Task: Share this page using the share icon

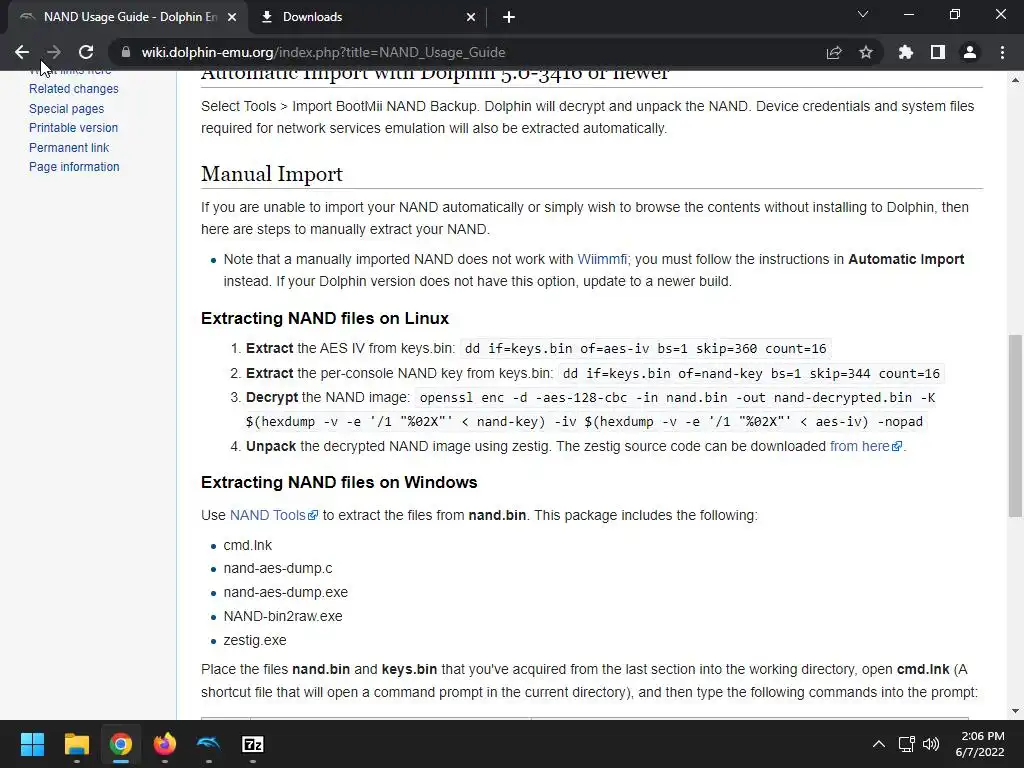Action: coord(834,52)
